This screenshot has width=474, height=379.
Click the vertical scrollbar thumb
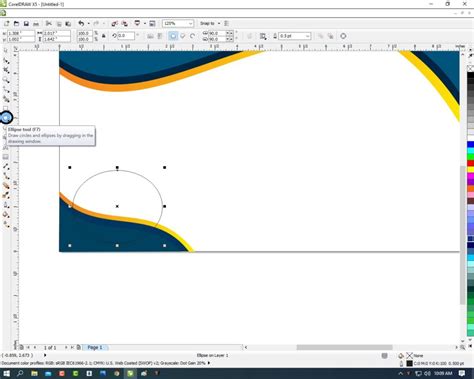(x=463, y=235)
